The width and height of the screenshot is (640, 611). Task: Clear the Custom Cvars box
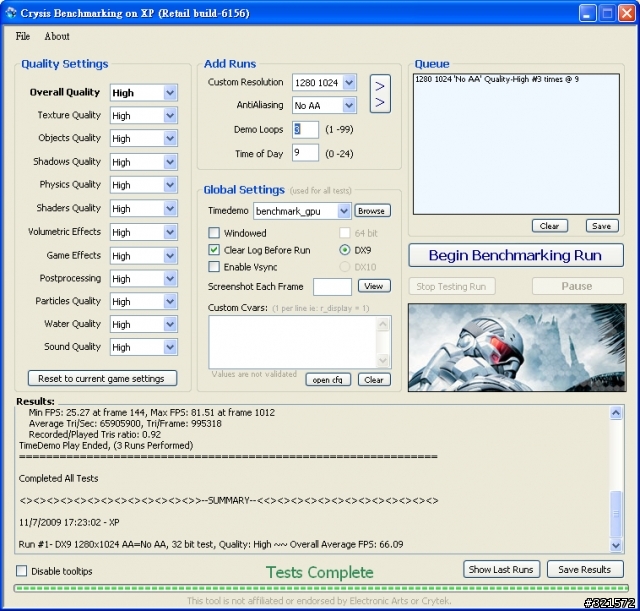tap(374, 380)
